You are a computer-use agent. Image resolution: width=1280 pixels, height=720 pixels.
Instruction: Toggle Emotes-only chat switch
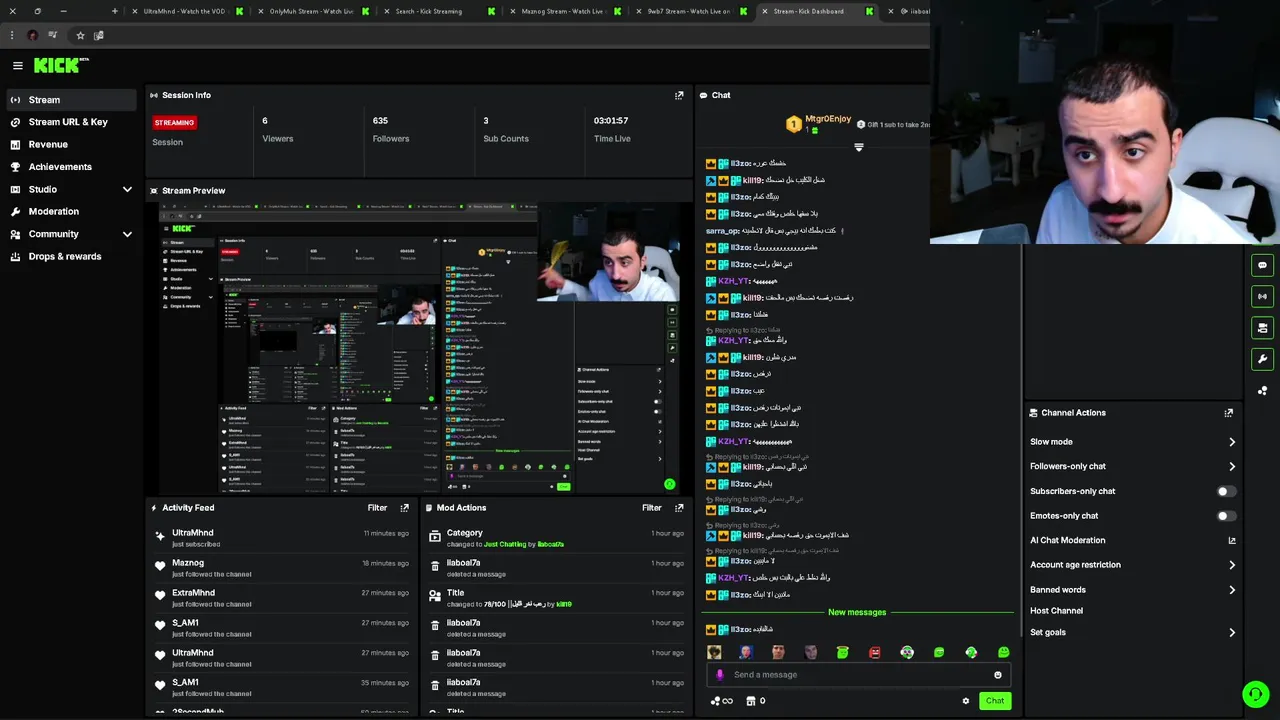point(1225,516)
